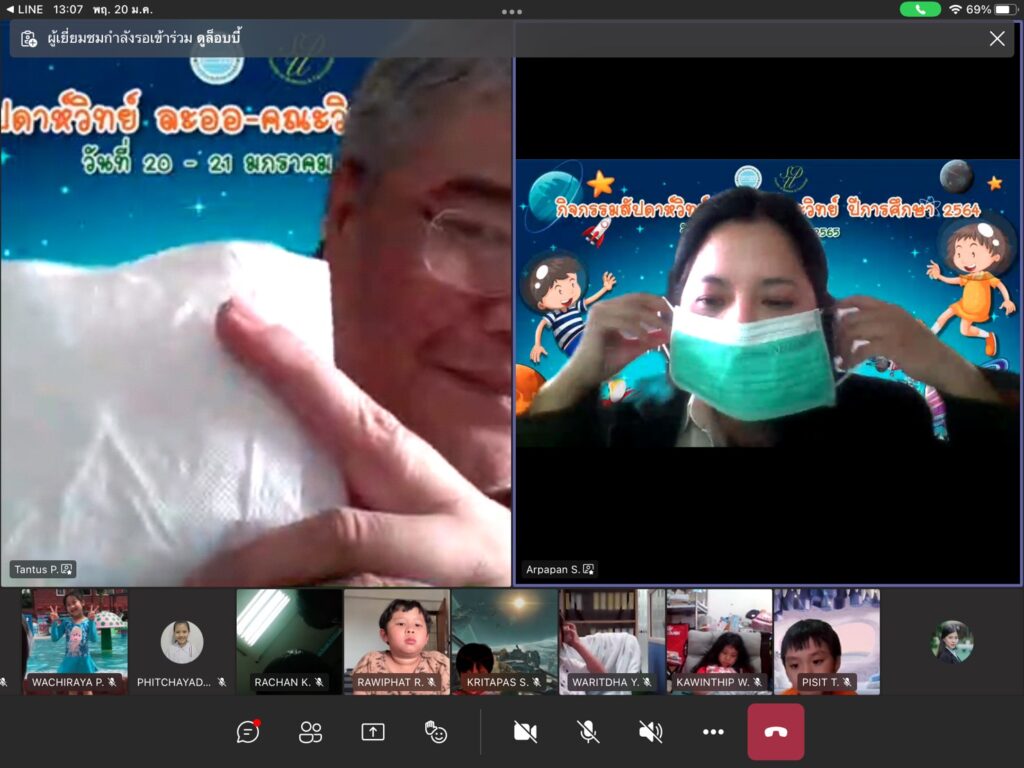This screenshot has height=768, width=1024.
Task: Open raise hand and reactions
Action: pos(436,732)
